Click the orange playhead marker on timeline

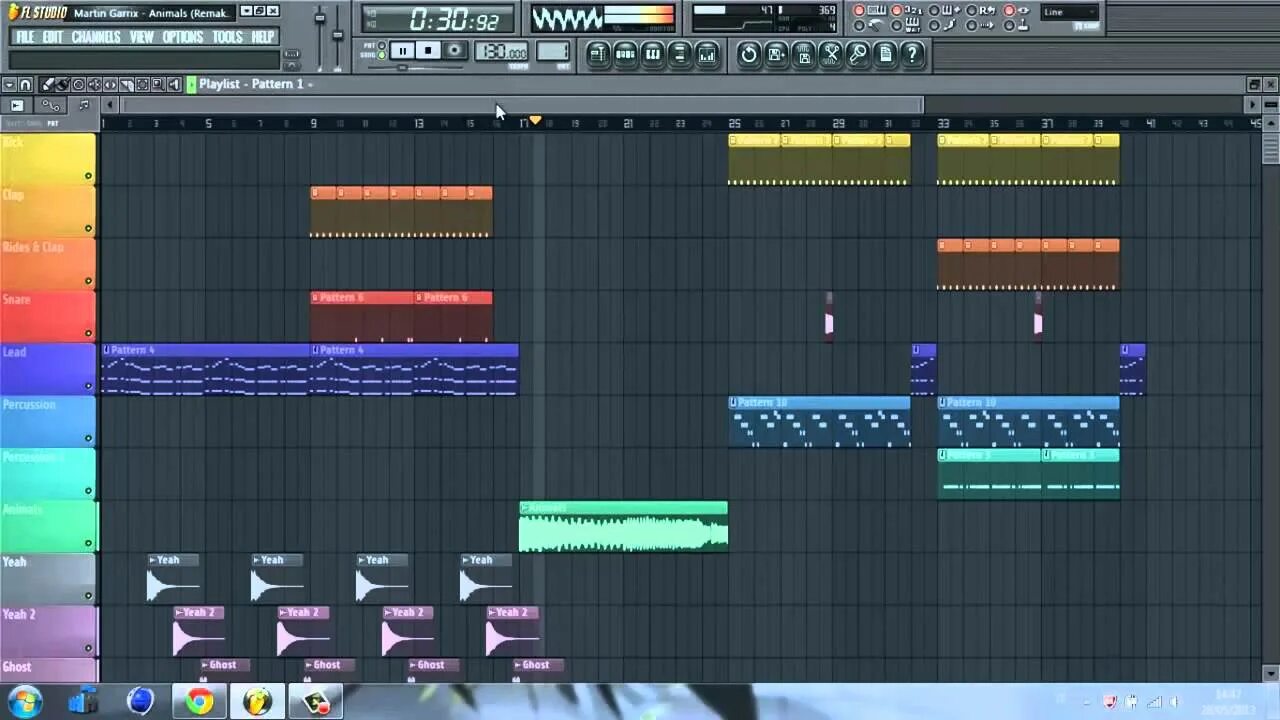coord(536,120)
